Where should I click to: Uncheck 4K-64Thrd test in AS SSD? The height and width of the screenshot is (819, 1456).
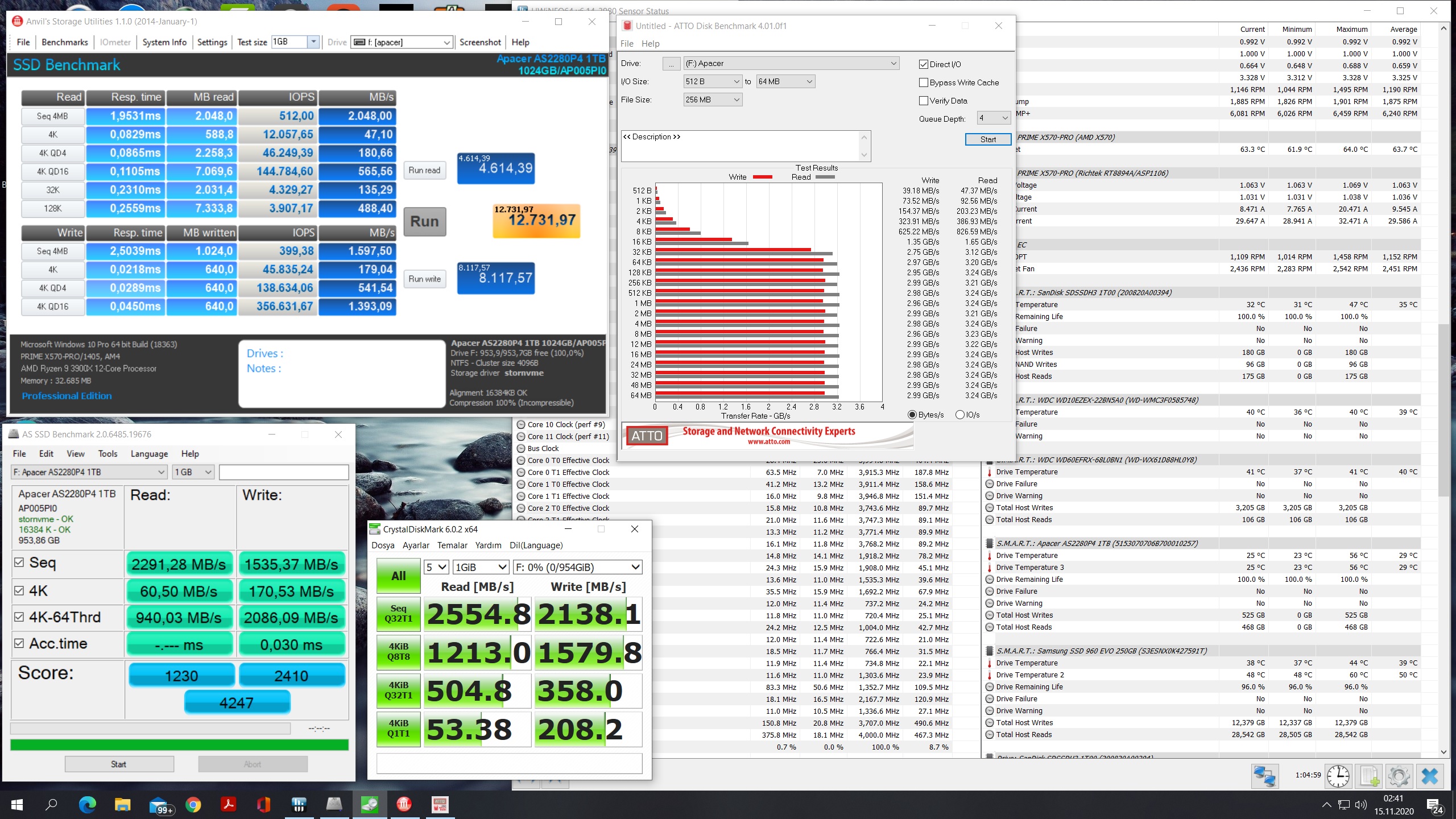click(x=19, y=617)
